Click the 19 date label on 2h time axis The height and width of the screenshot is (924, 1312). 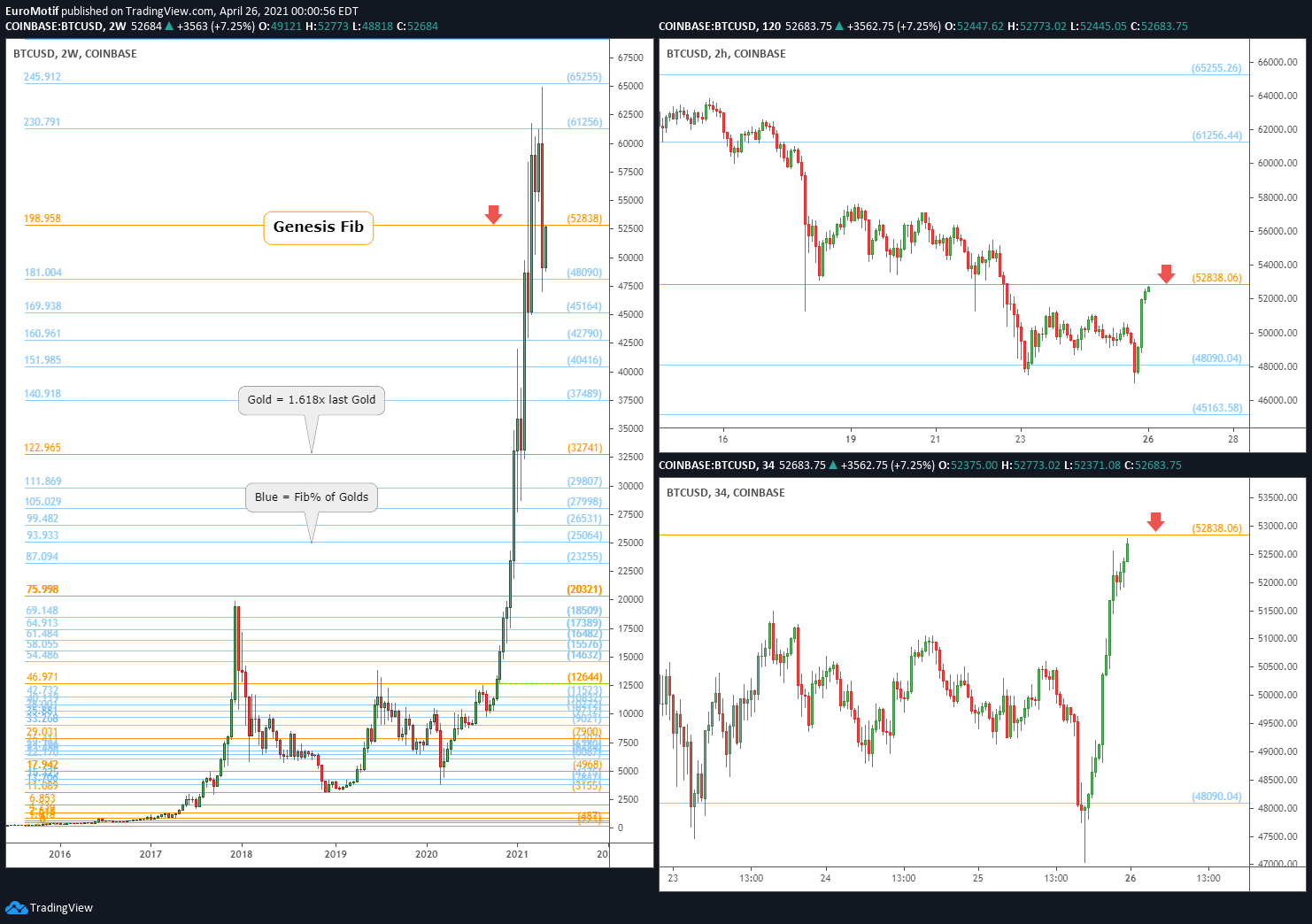point(851,439)
